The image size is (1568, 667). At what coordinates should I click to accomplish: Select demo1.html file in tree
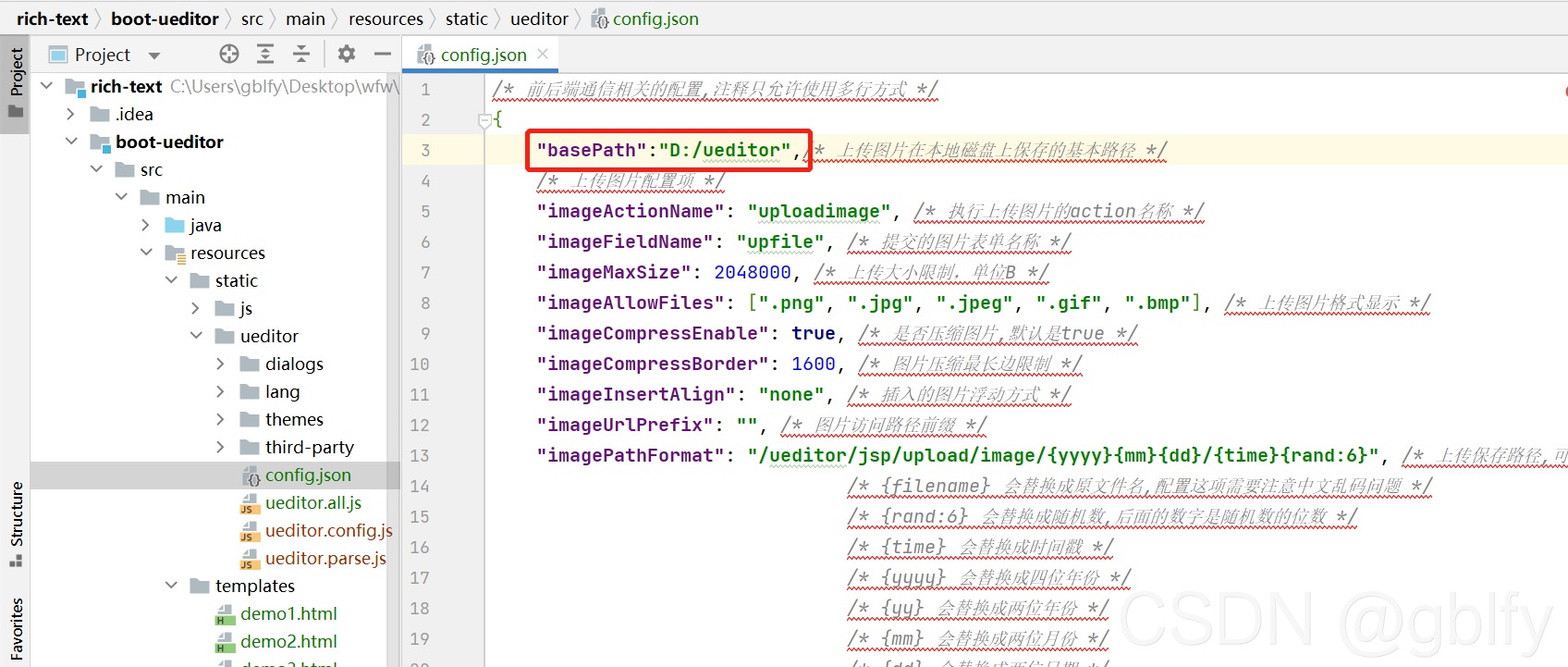click(x=288, y=613)
